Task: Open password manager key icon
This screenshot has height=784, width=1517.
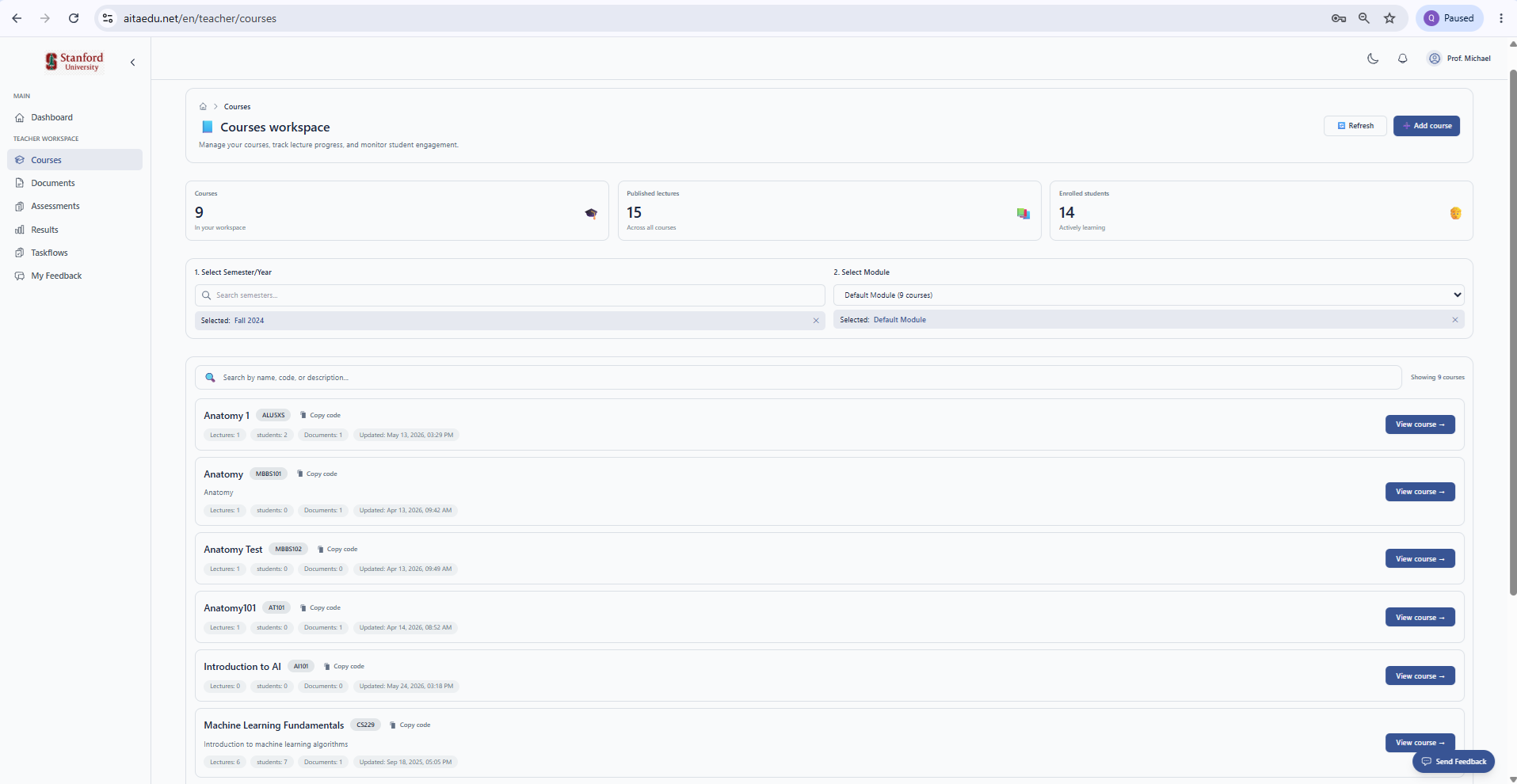Action: click(1339, 18)
